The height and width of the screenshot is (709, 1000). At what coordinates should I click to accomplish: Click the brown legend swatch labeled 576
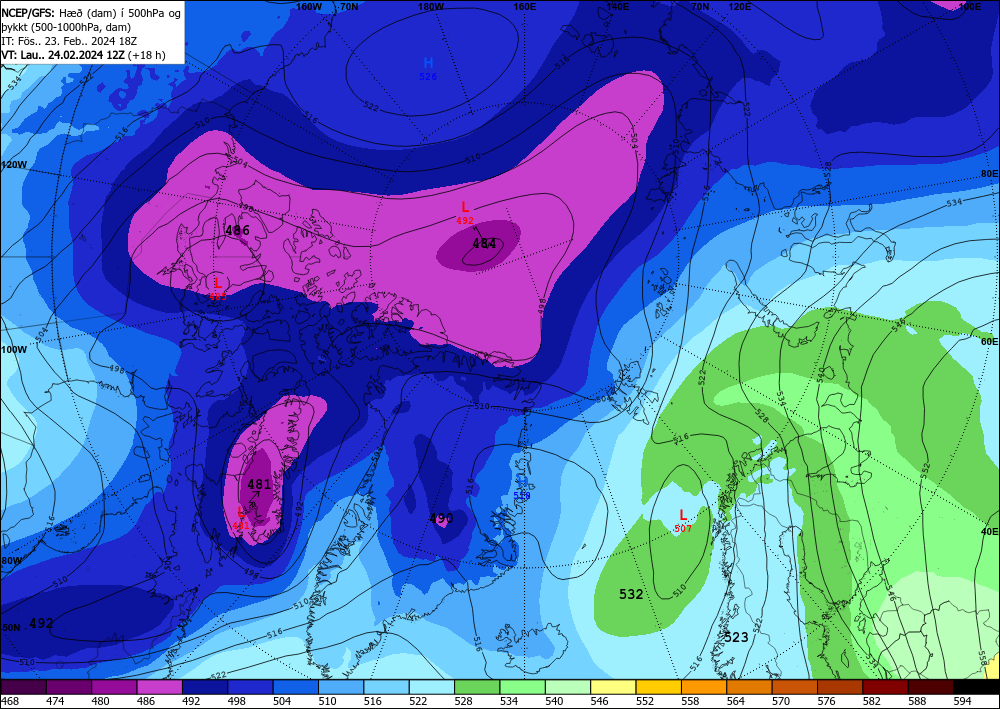(x=840, y=687)
